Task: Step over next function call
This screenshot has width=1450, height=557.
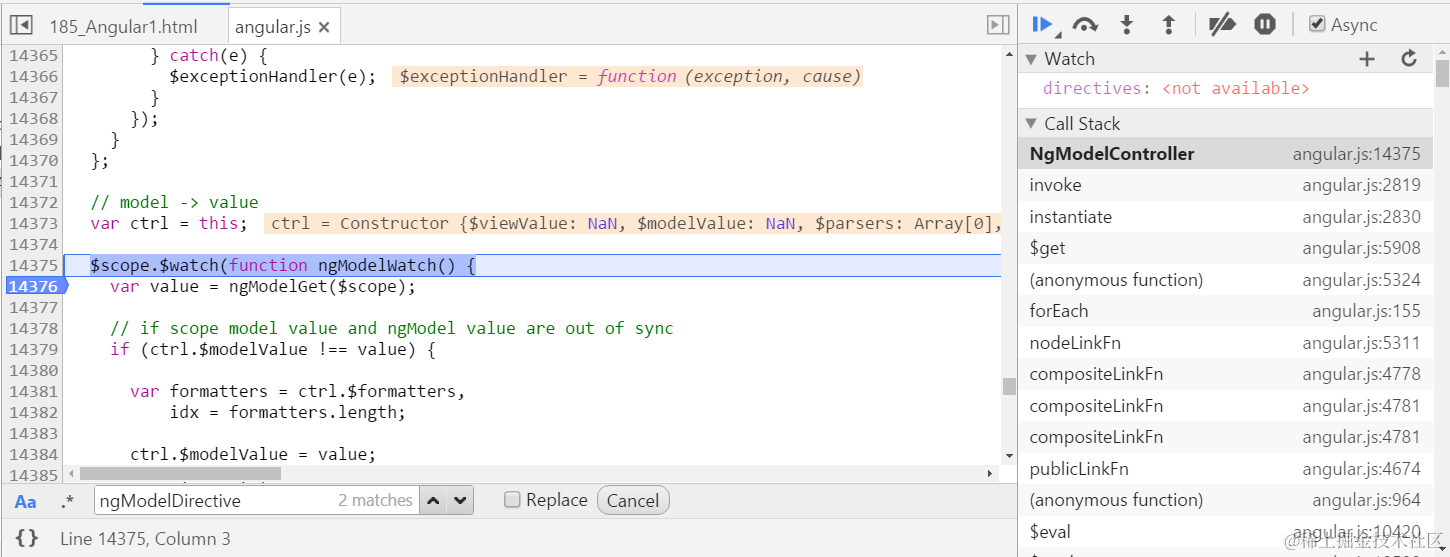Action: coord(1085,25)
